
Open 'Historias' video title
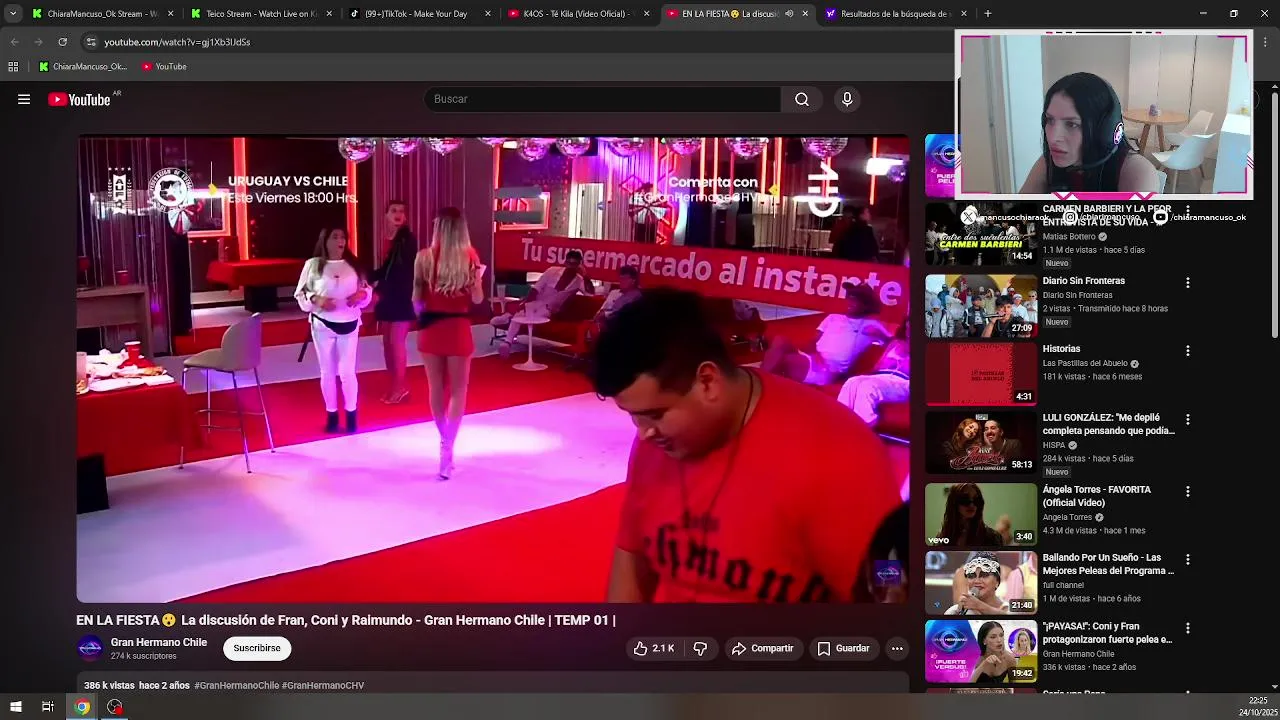[x=1061, y=349]
